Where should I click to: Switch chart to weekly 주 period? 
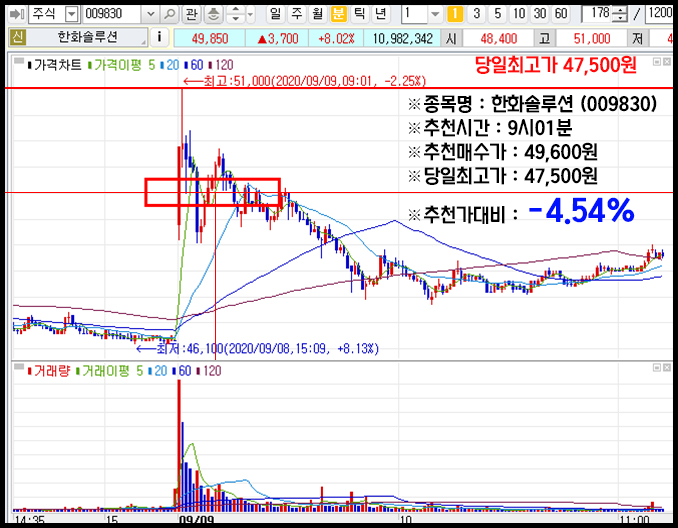point(297,14)
